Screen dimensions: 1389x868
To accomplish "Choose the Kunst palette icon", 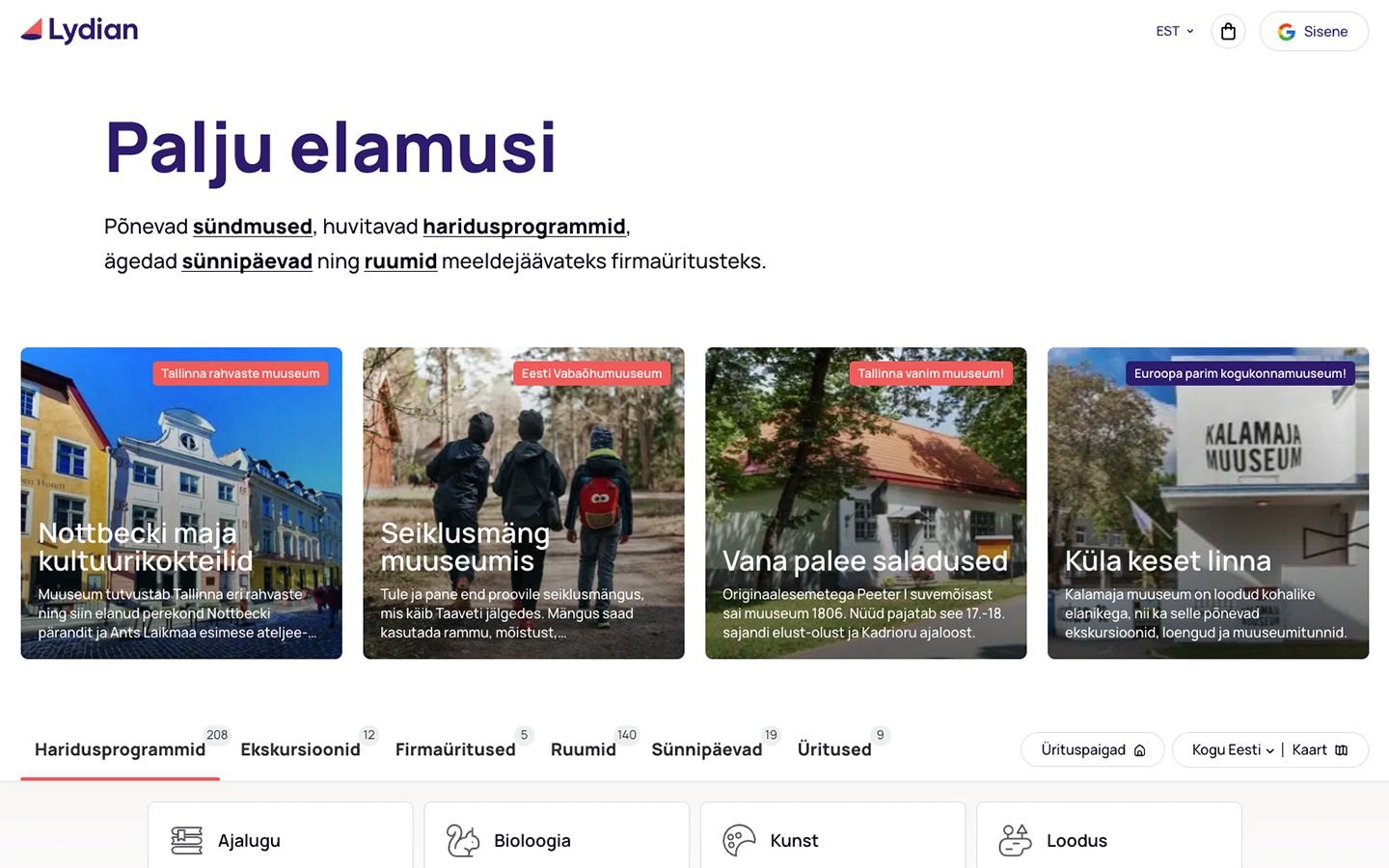I will [739, 841].
